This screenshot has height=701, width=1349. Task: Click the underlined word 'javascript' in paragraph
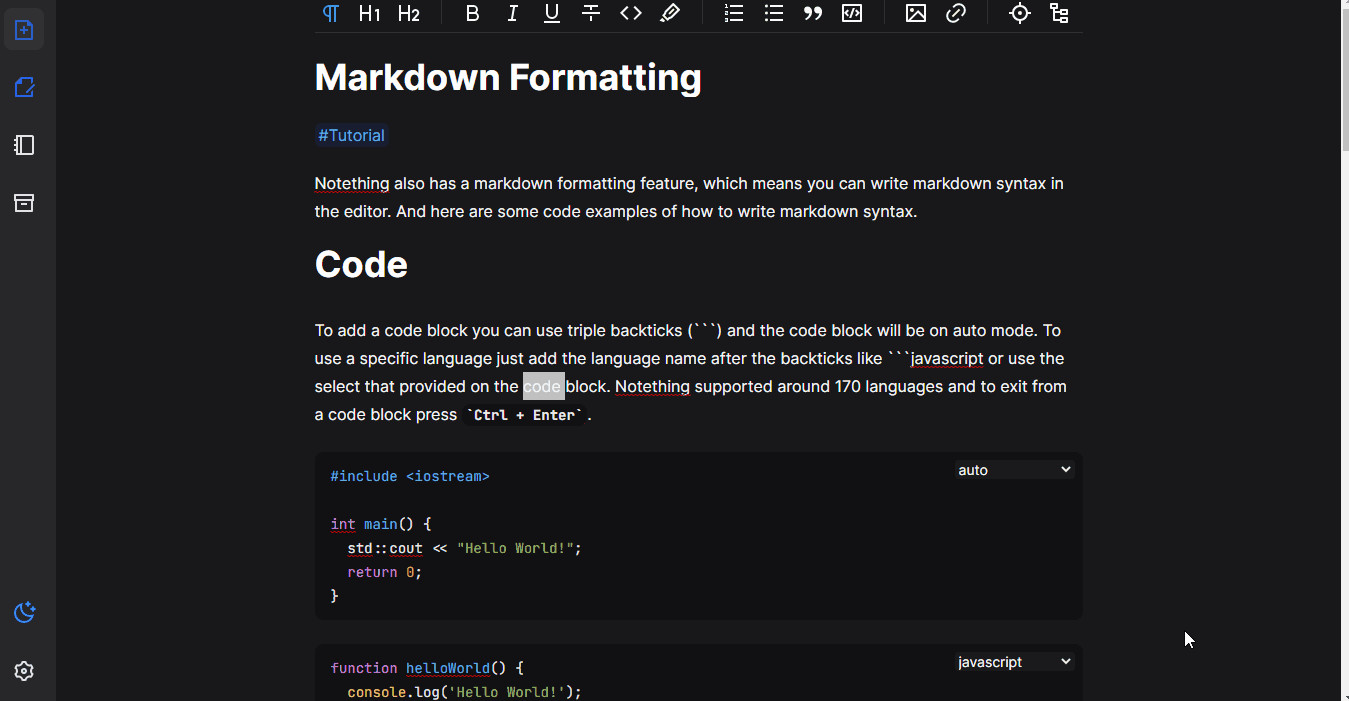tap(947, 358)
